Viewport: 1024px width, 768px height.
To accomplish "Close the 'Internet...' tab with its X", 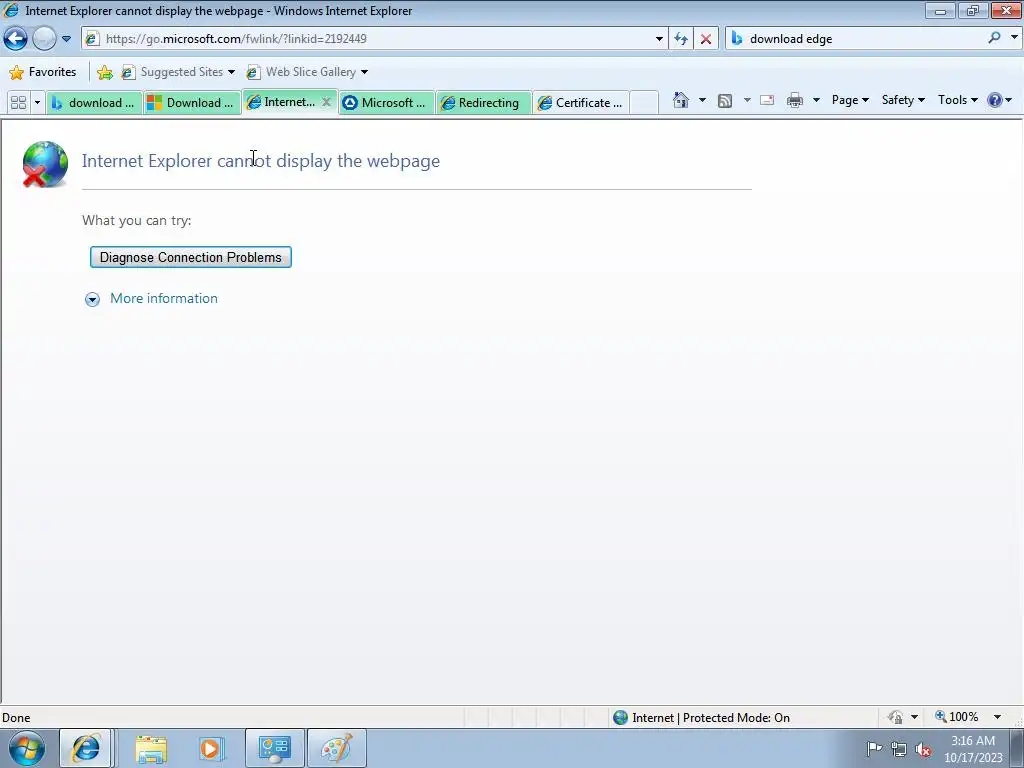I will tap(326, 102).
